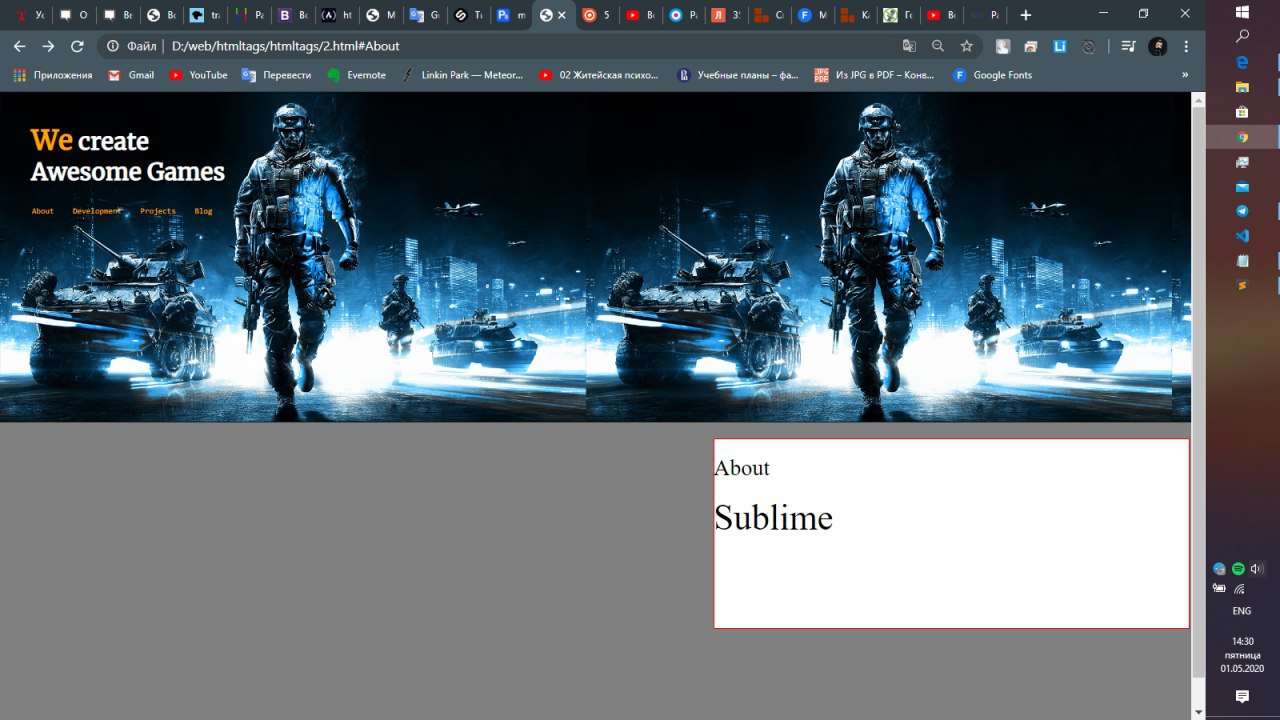Image resolution: width=1280 pixels, height=720 pixels.
Task: Click the Google Translate page icon
Action: (909, 46)
